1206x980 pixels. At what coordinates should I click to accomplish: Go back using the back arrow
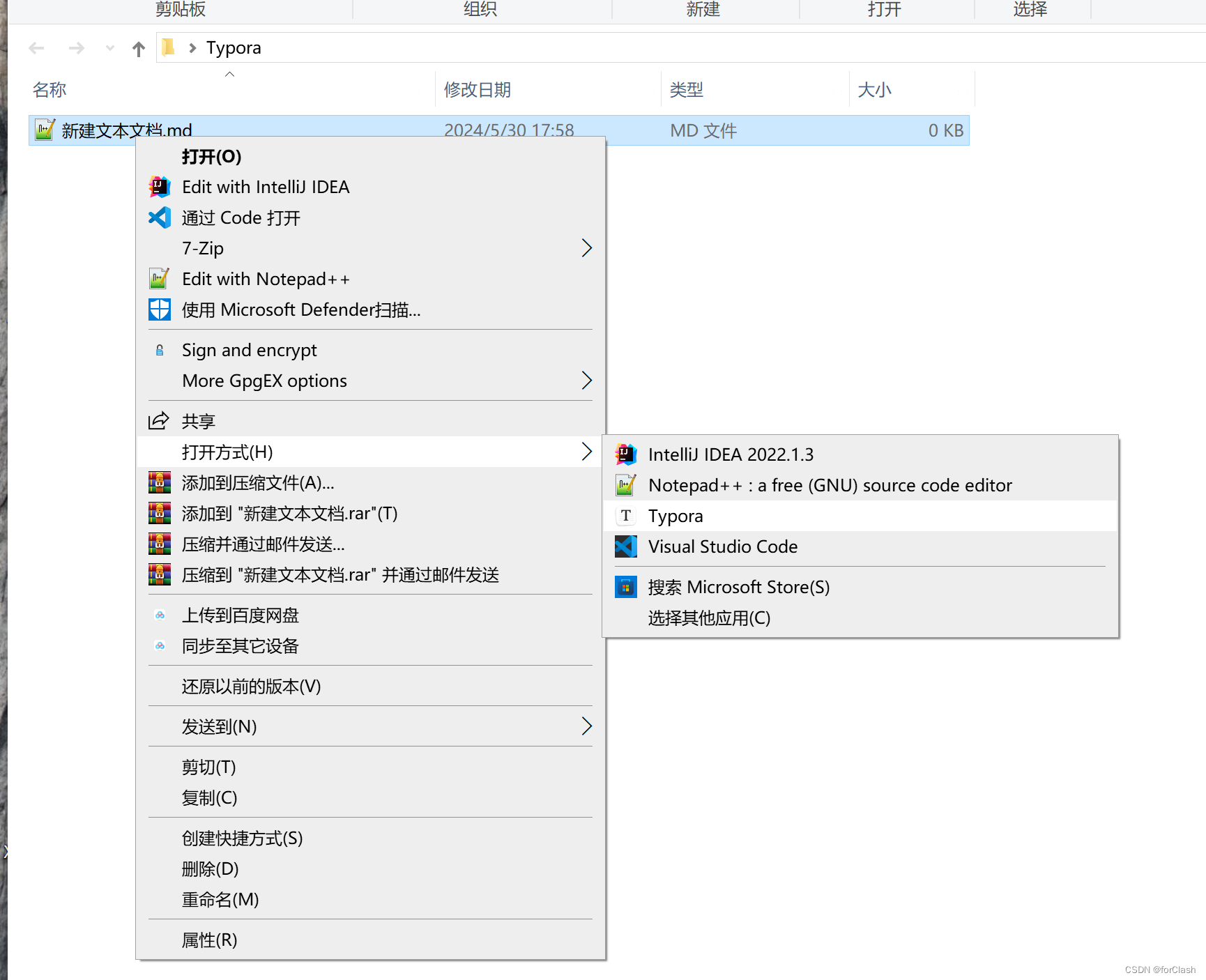tap(36, 48)
